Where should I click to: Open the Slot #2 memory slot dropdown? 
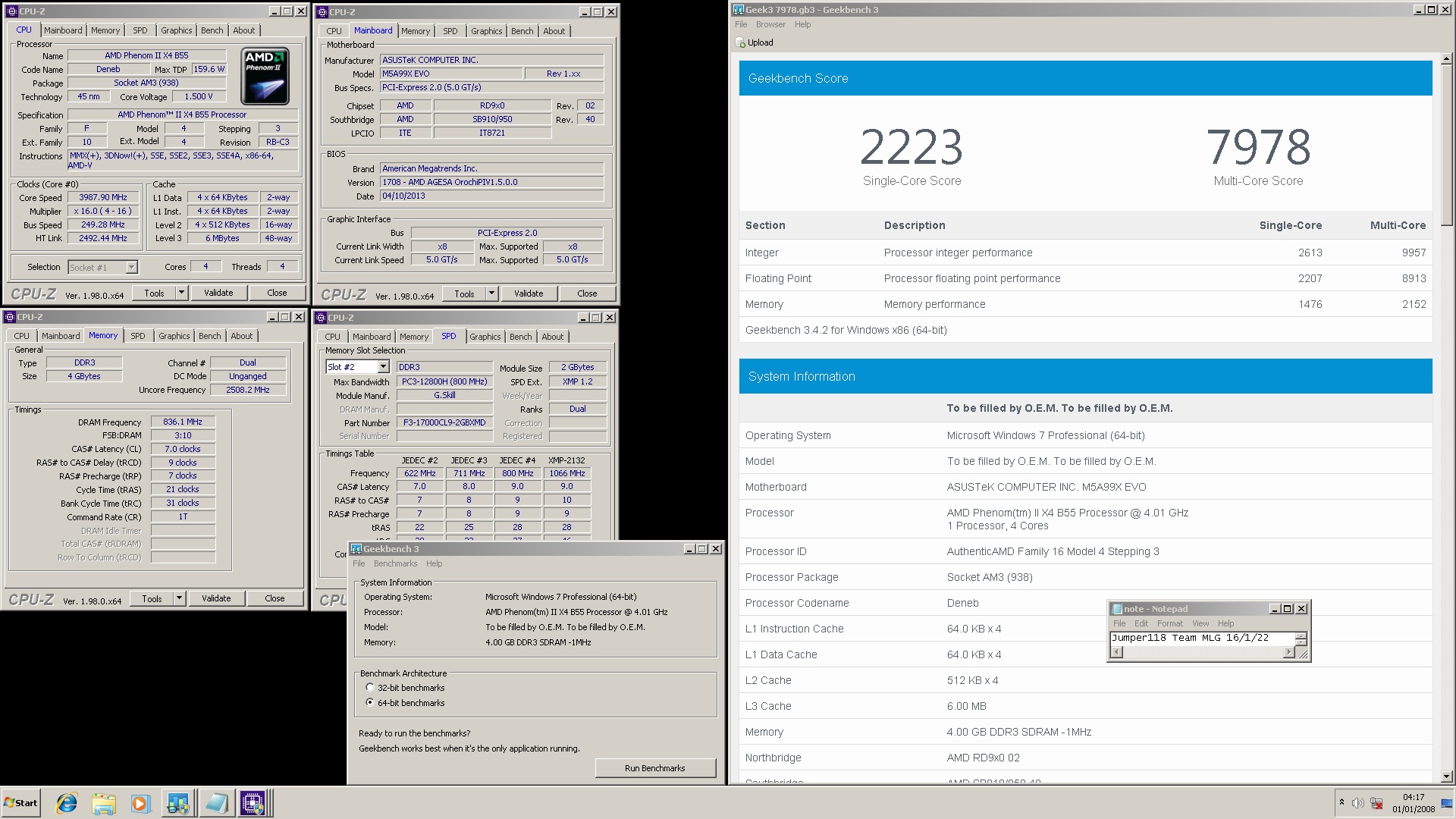pyautogui.click(x=383, y=367)
